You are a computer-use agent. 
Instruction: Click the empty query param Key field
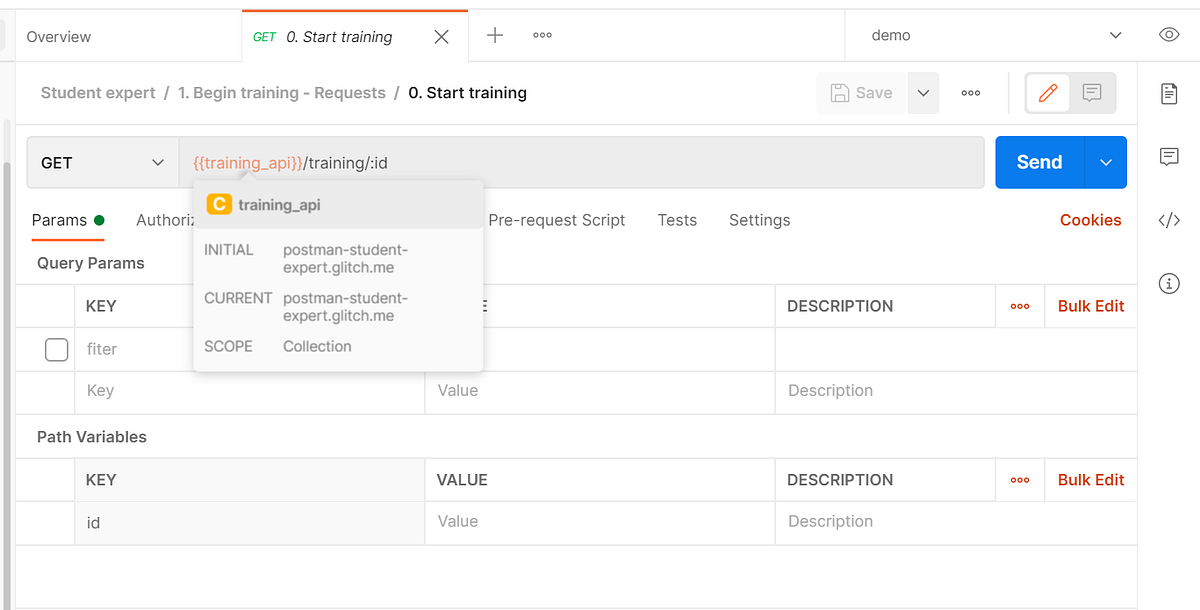250,391
